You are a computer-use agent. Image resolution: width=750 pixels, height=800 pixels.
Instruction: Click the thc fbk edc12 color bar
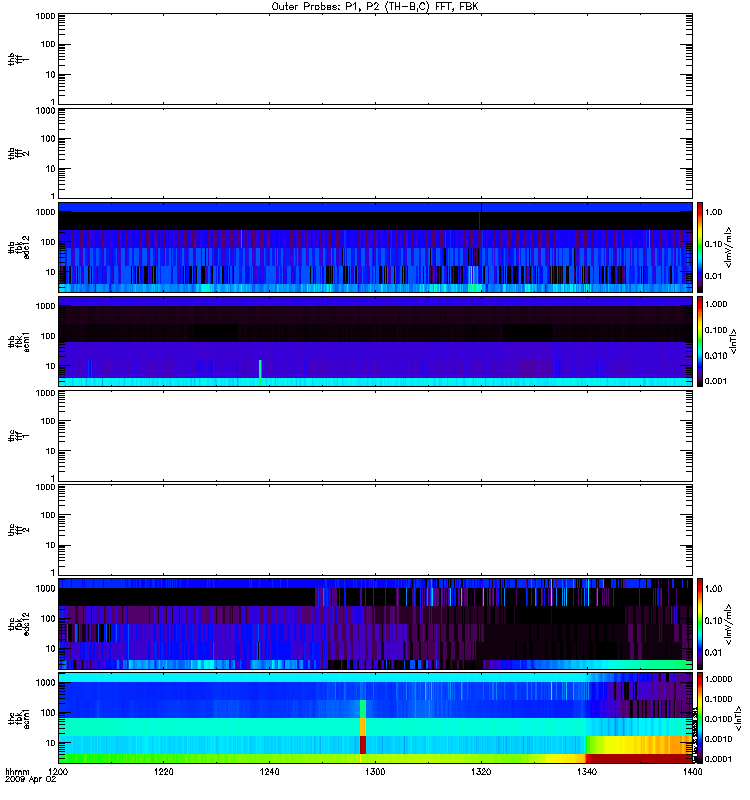699,624
